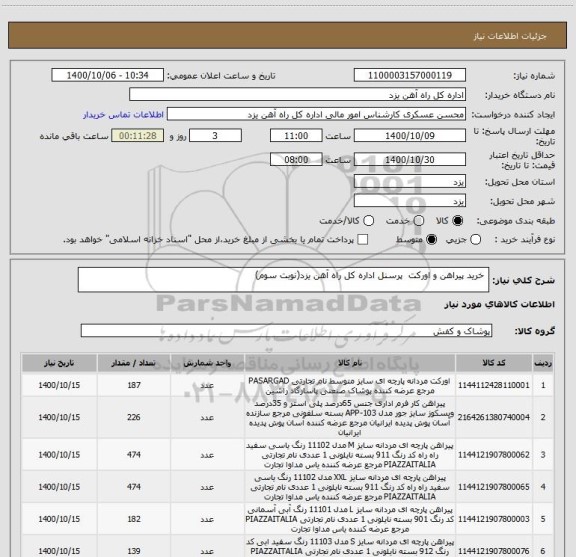Image resolution: width=576 pixels, height=557 pixels.
Task: Click the general description field خرید پیراهن و اورکت
Action: (283, 280)
